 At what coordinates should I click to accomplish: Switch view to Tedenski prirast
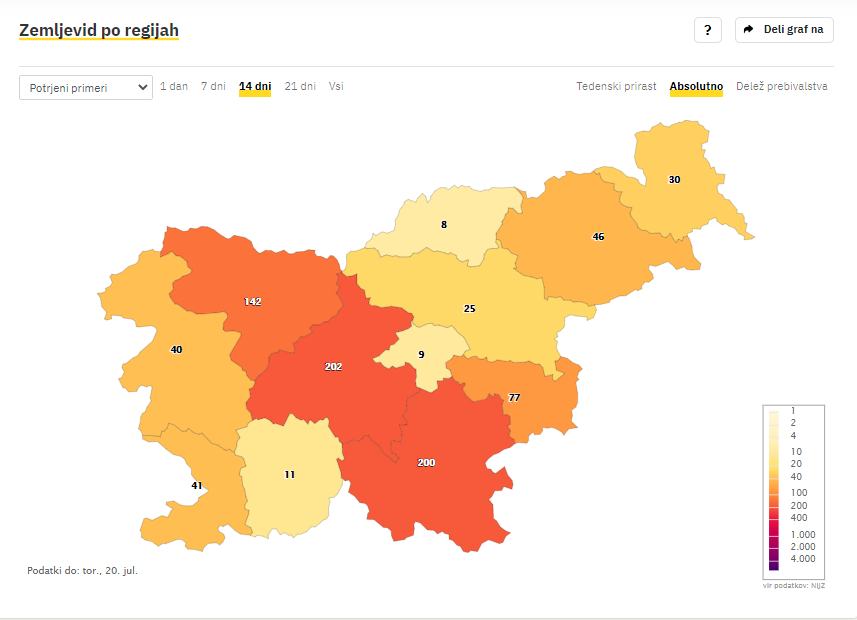click(616, 86)
